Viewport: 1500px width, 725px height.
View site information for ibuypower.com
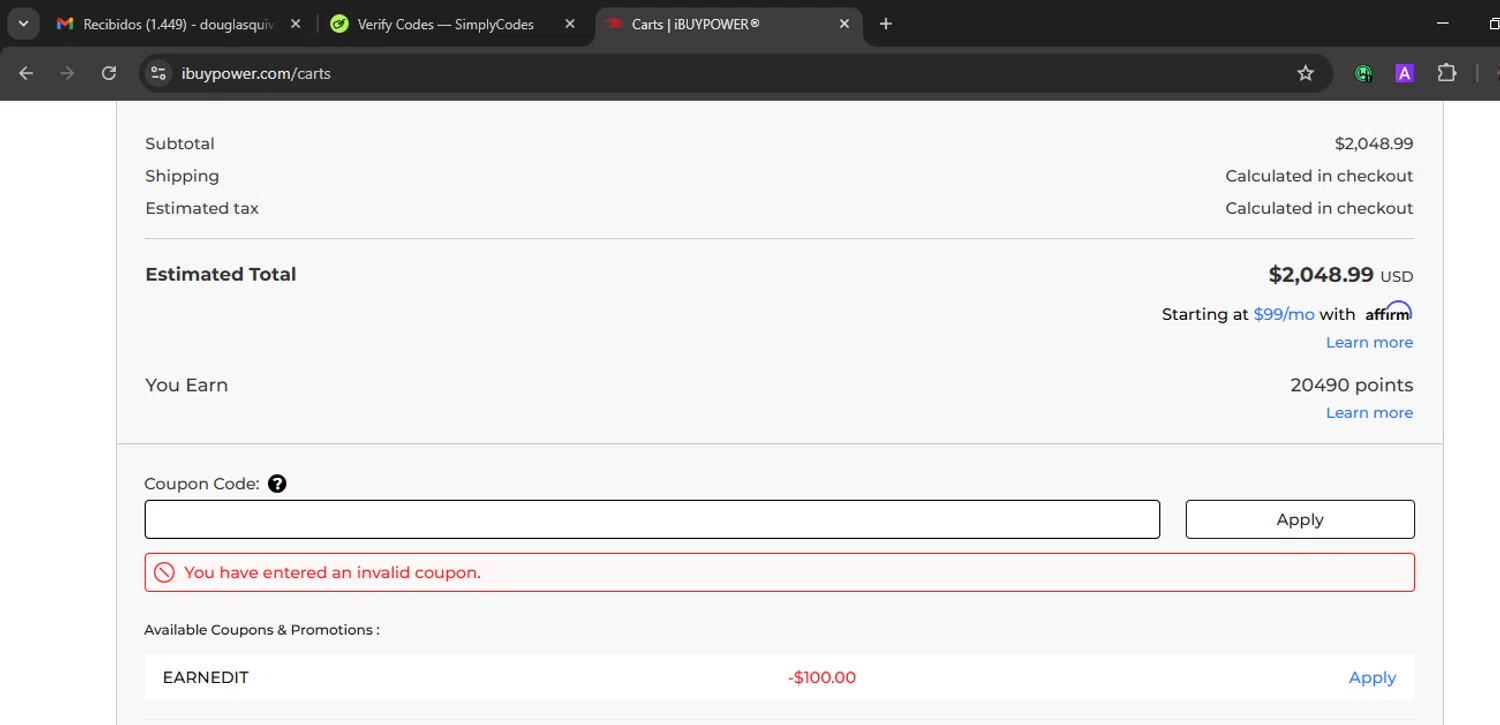point(157,73)
